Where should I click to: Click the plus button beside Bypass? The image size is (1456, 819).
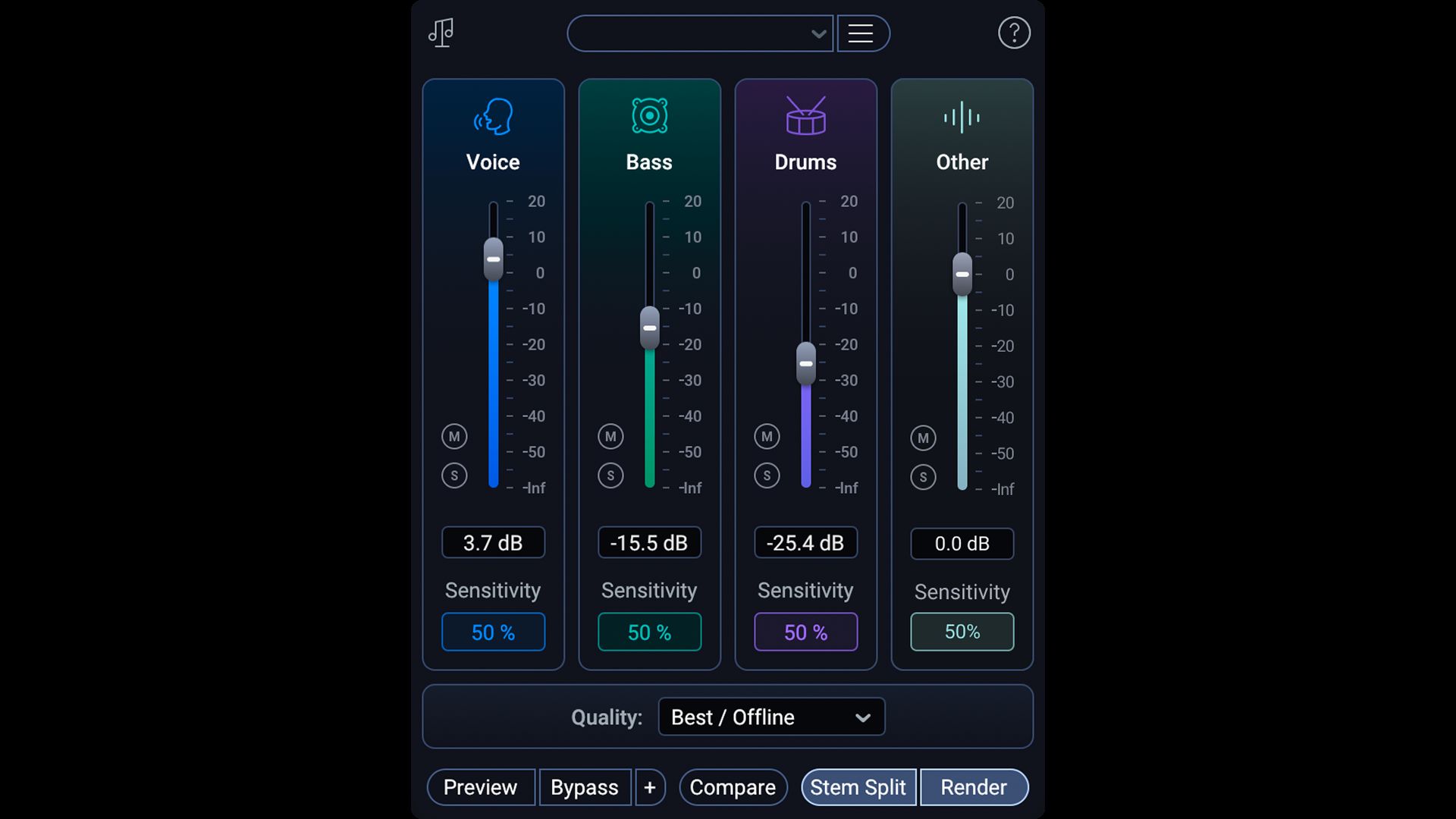click(x=650, y=787)
